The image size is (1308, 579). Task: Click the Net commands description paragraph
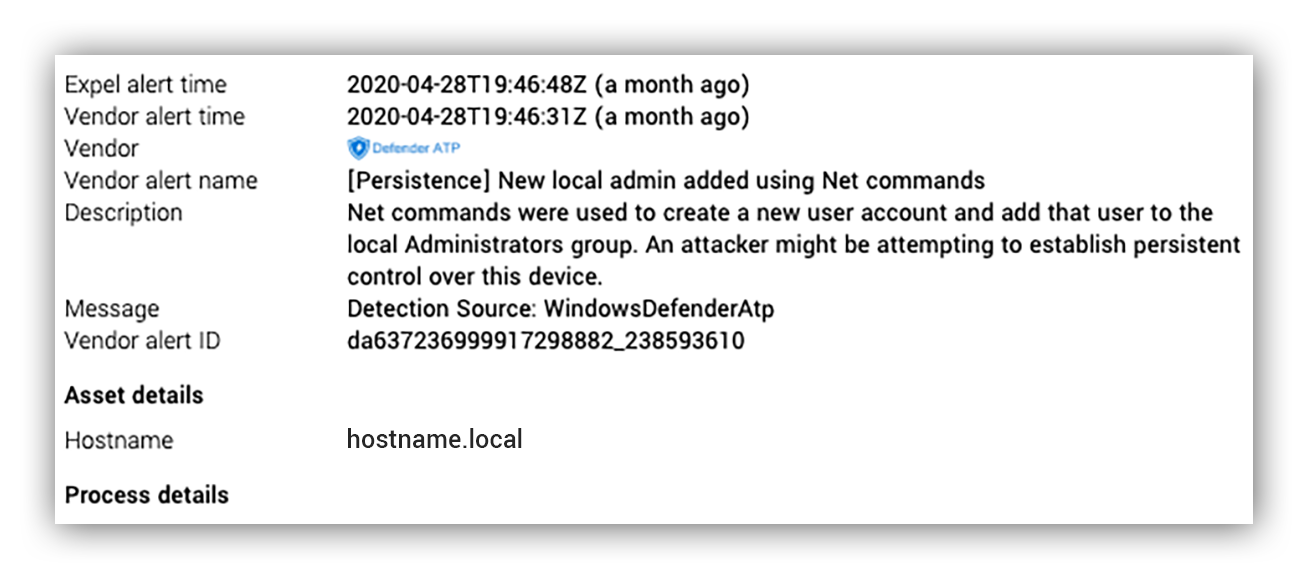pyautogui.click(x=793, y=244)
